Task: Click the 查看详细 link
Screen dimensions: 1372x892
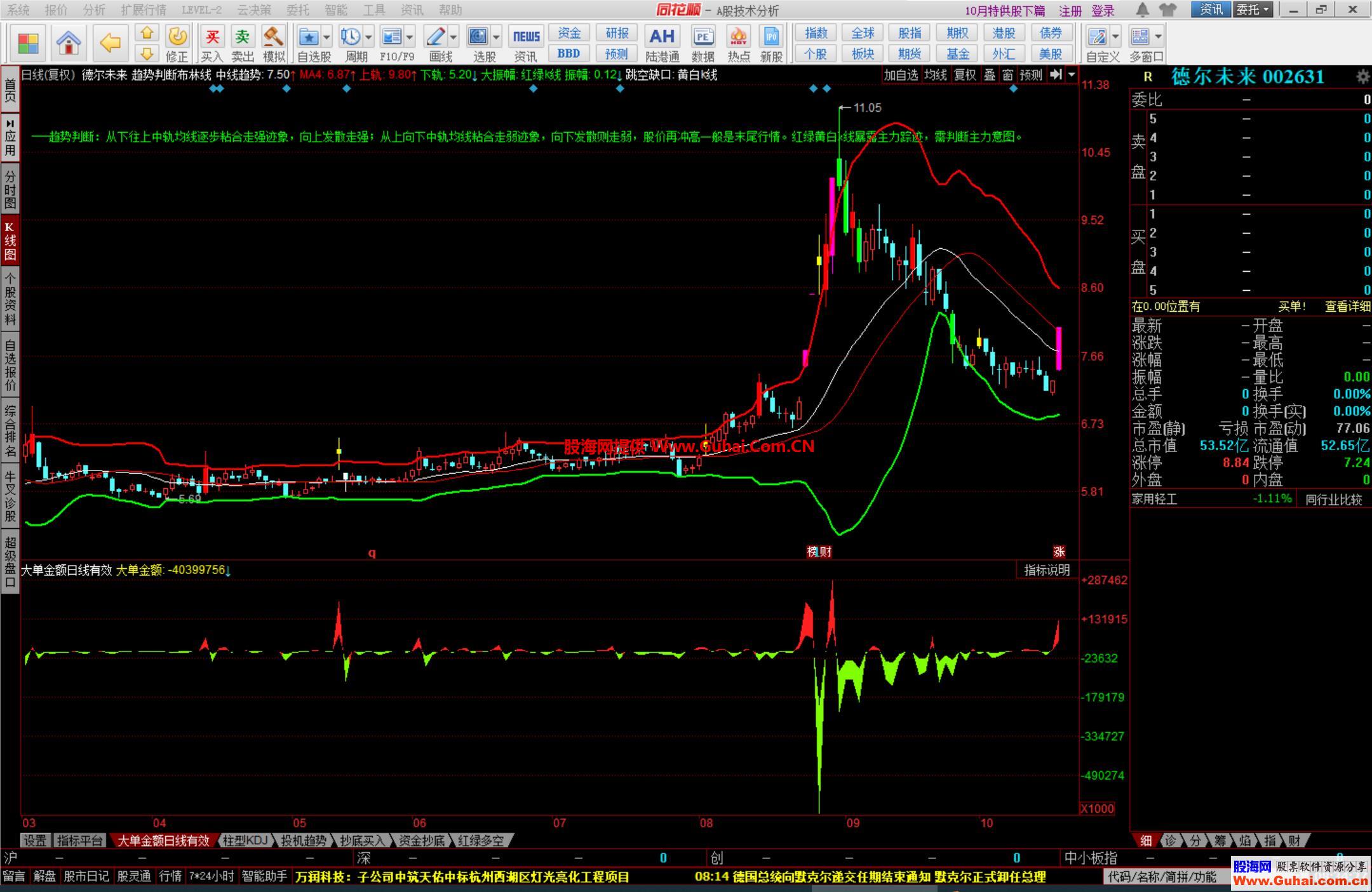Action: click(1347, 307)
